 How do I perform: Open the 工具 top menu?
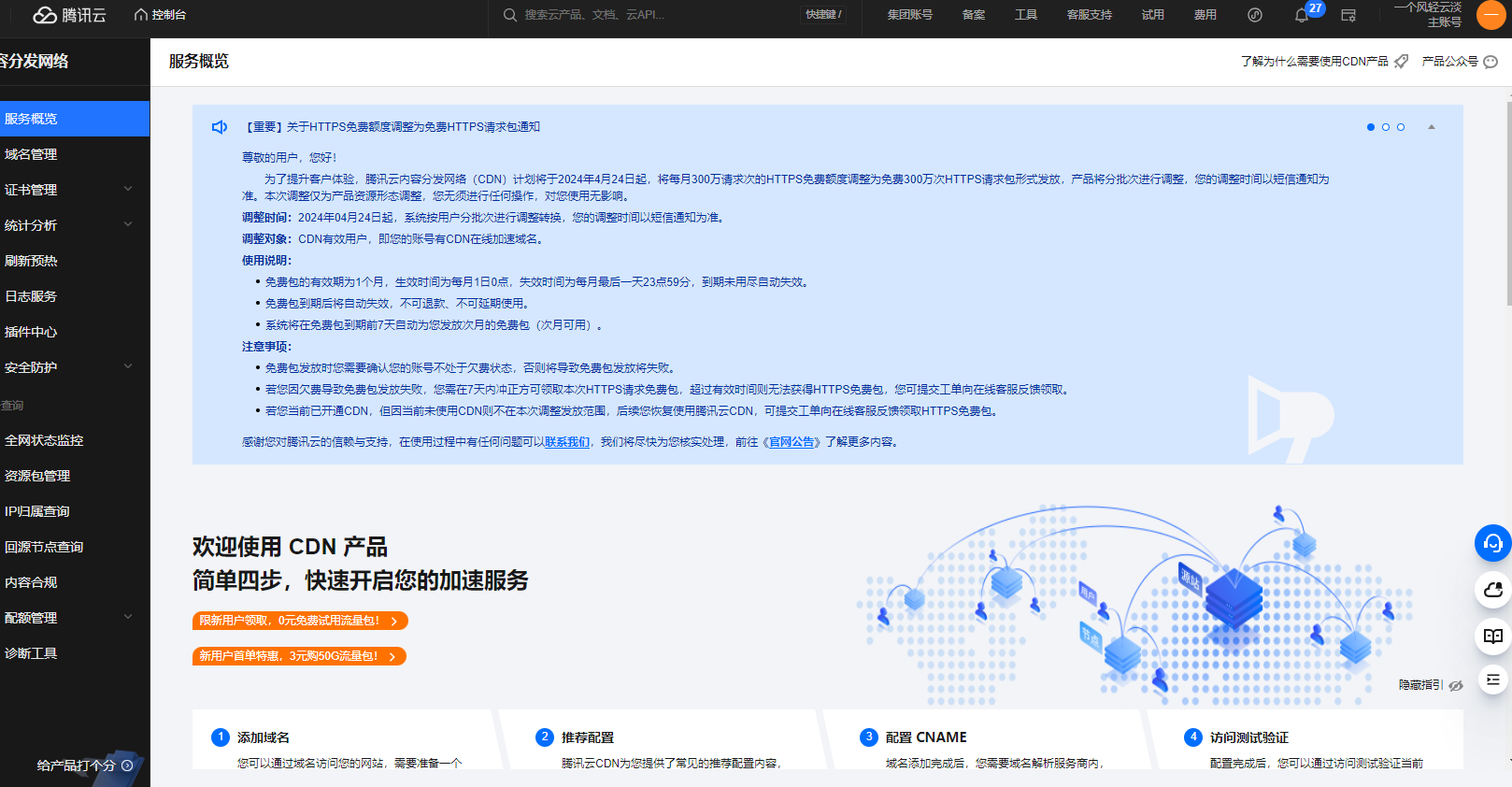[x=1026, y=15]
